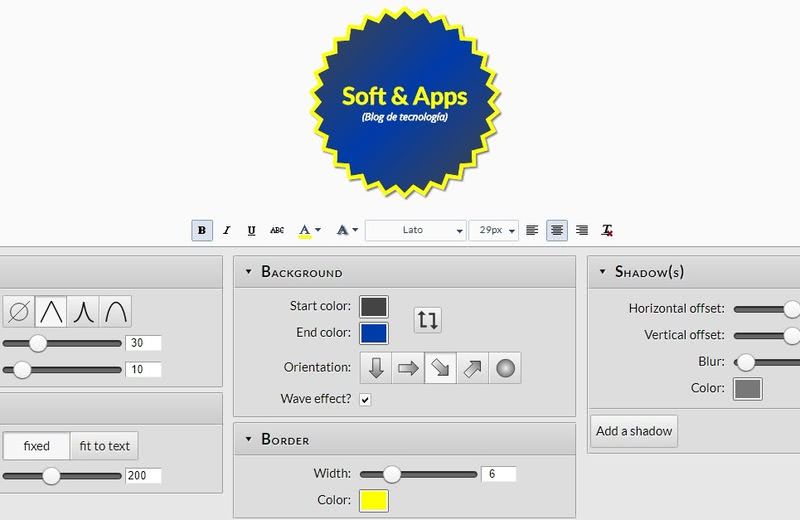Set gradient orientation to right arrow

(x=408, y=368)
